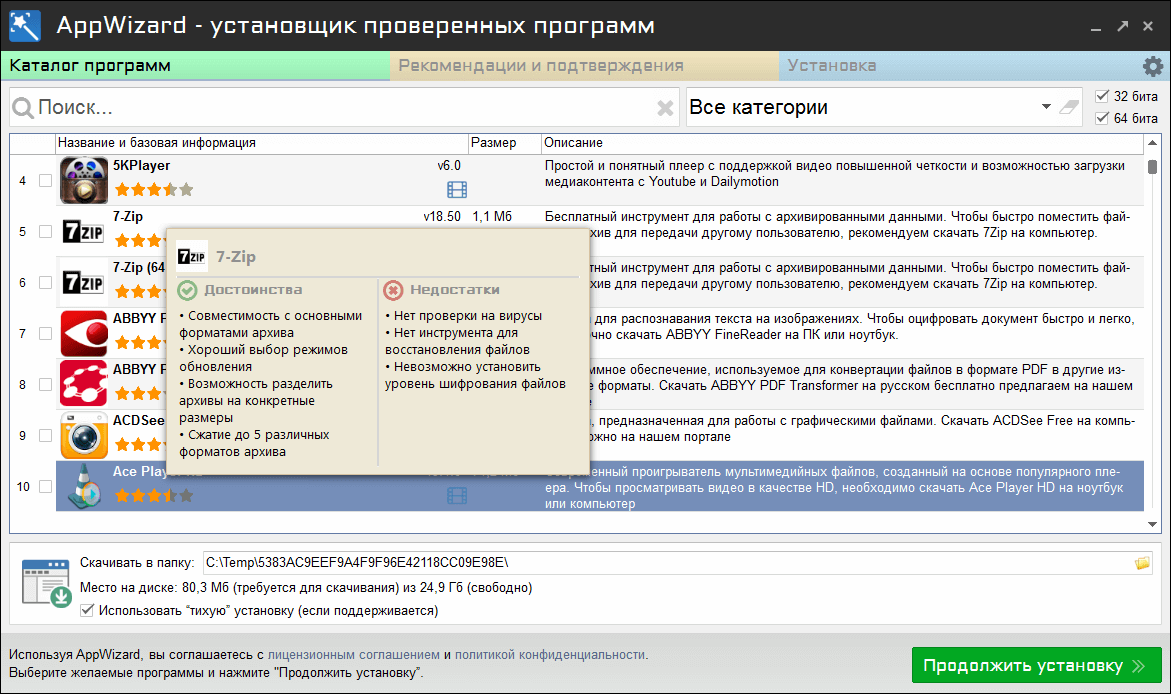This screenshot has width=1171, height=694.
Task: Click Продолжить установку button
Action: point(1037,665)
